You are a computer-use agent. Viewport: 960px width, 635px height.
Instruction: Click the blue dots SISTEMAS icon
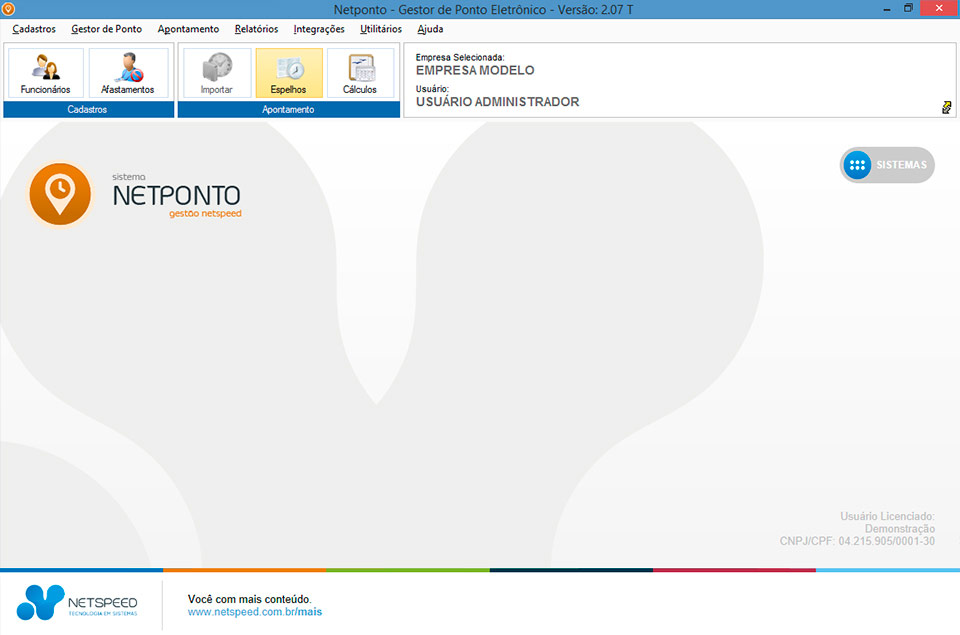pyautogui.click(x=857, y=165)
